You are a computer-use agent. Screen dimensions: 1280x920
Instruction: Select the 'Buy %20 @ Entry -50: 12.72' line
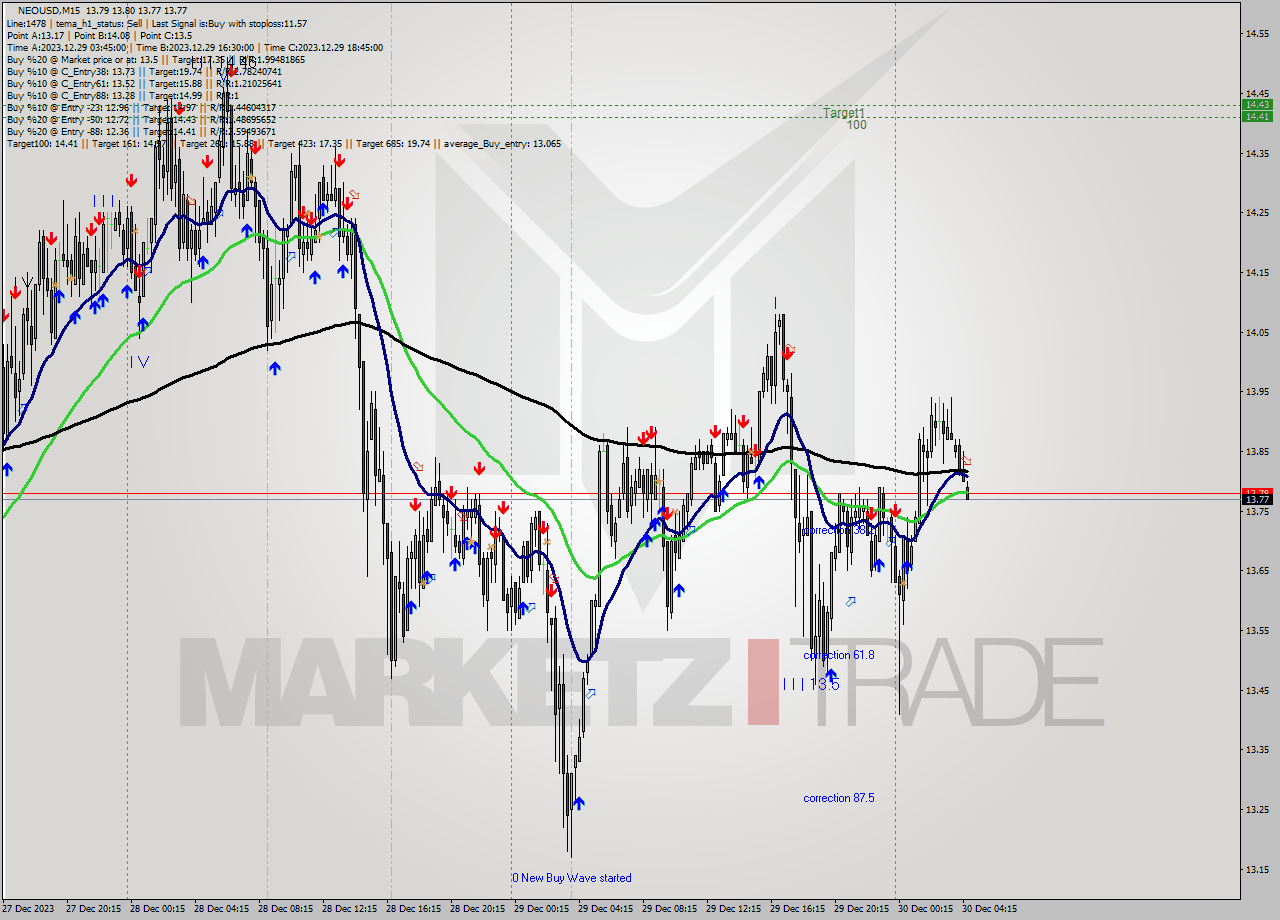coord(141,119)
